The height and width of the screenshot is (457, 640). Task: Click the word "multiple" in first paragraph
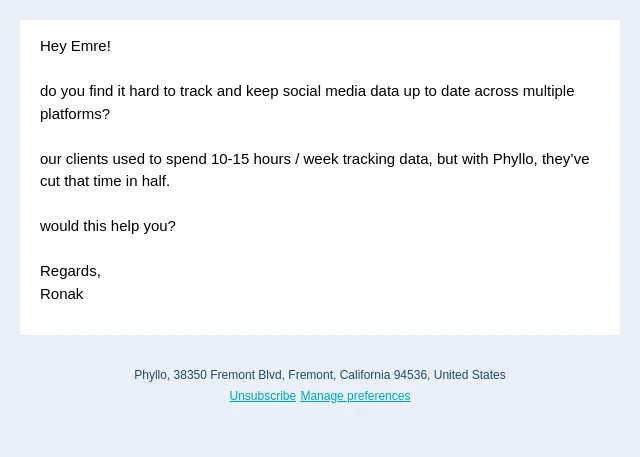point(548,91)
